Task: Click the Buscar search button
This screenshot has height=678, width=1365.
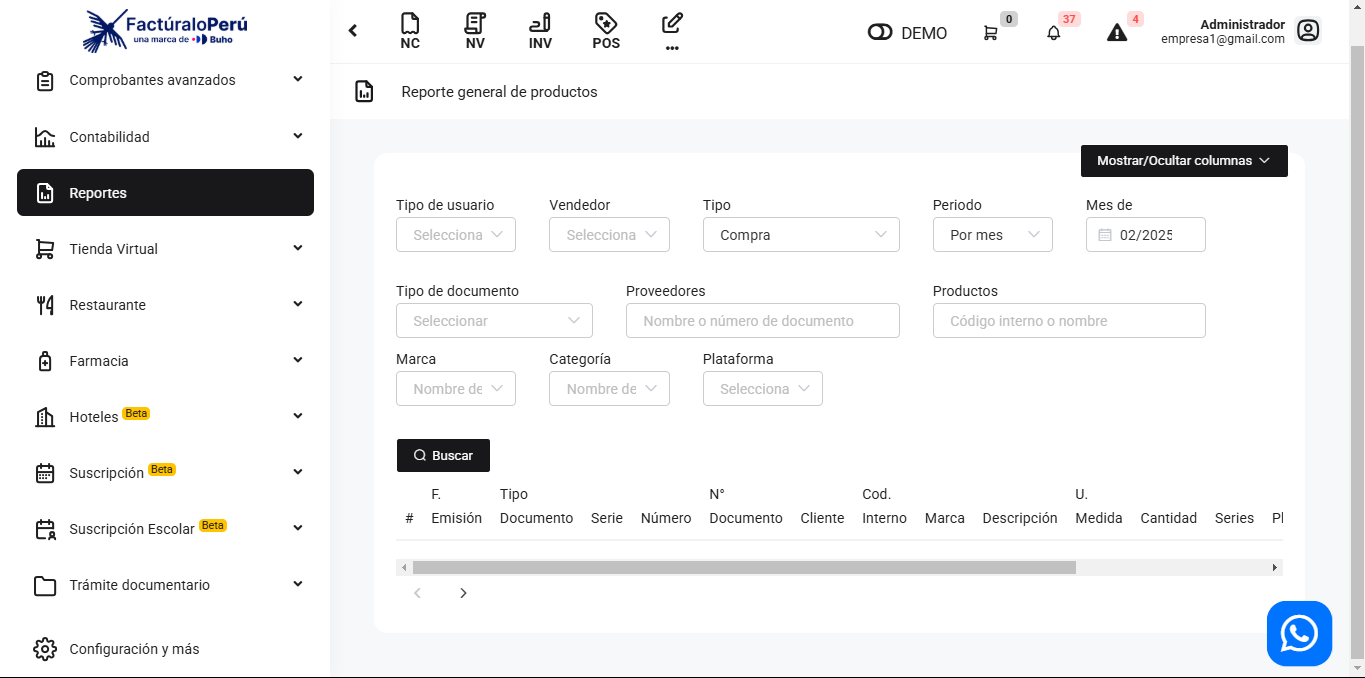Action: [443, 455]
